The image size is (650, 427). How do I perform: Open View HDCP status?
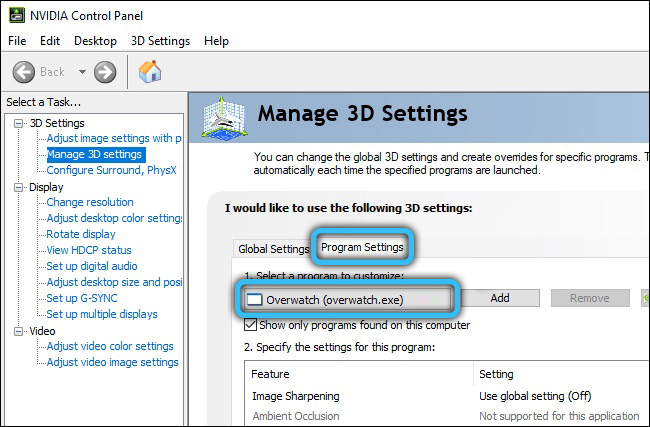(89, 250)
